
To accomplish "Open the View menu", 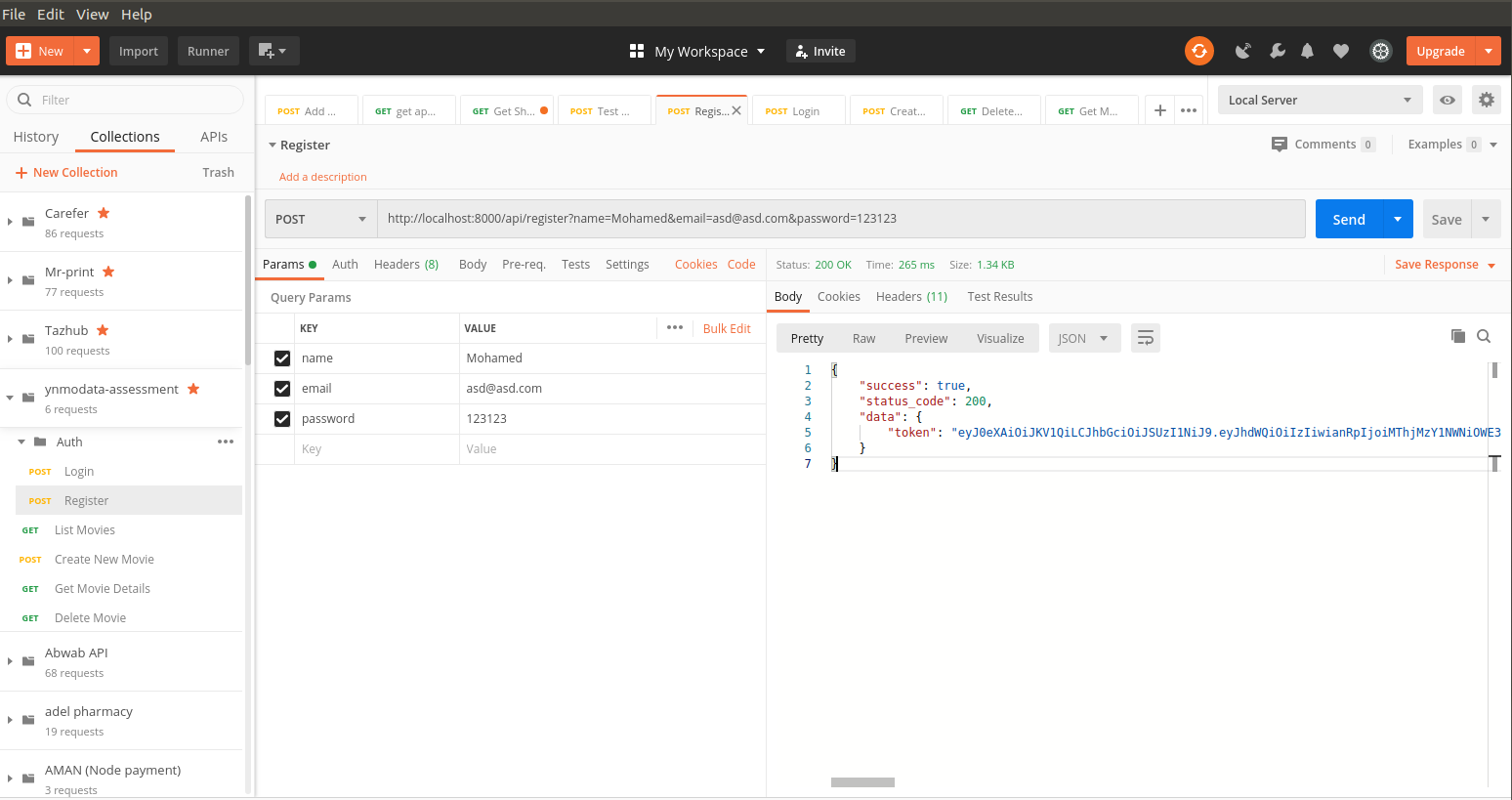I will (93, 14).
